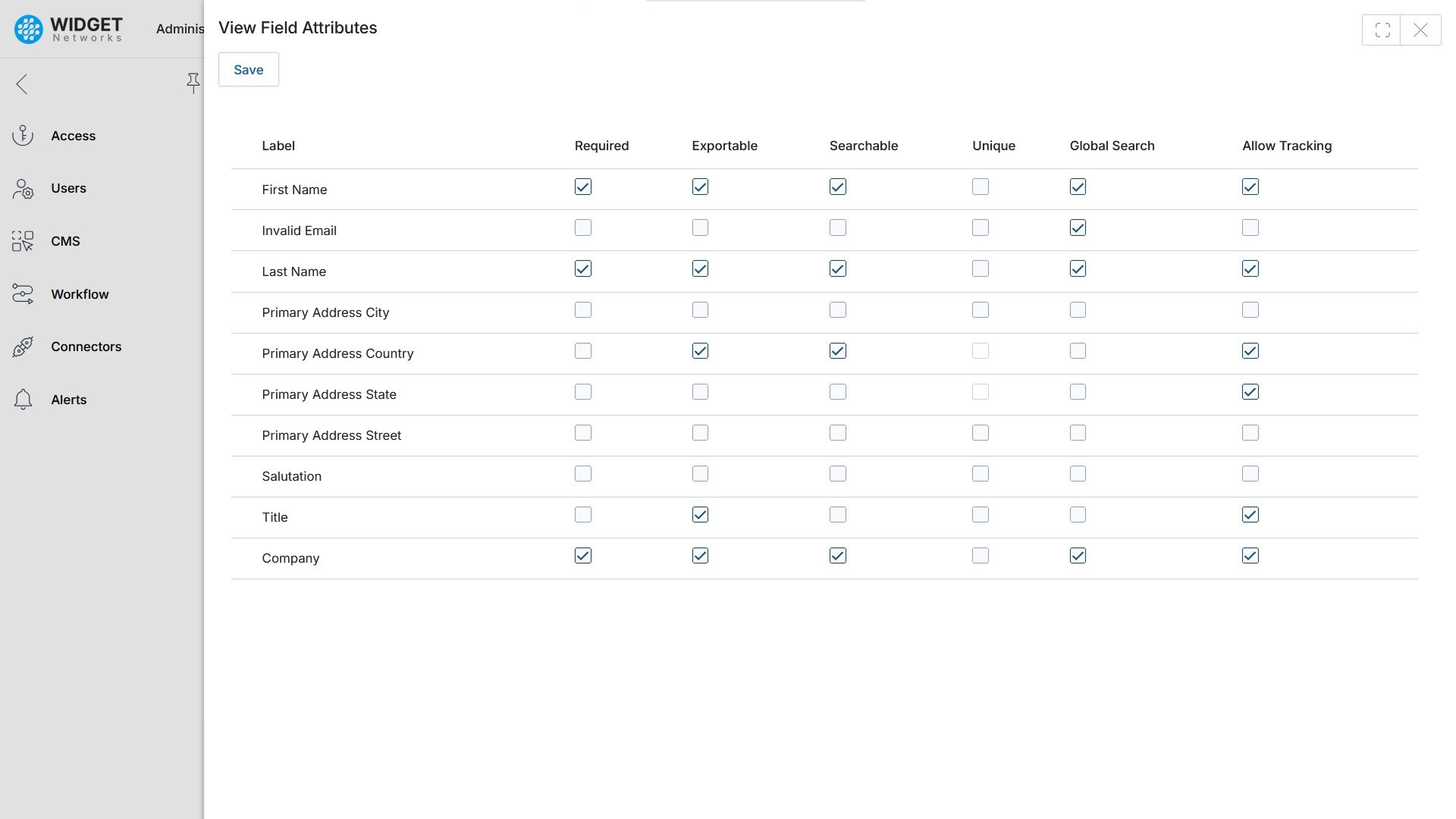Click the Alerts bell icon
Screen dimensions: 1456x819
point(23,400)
